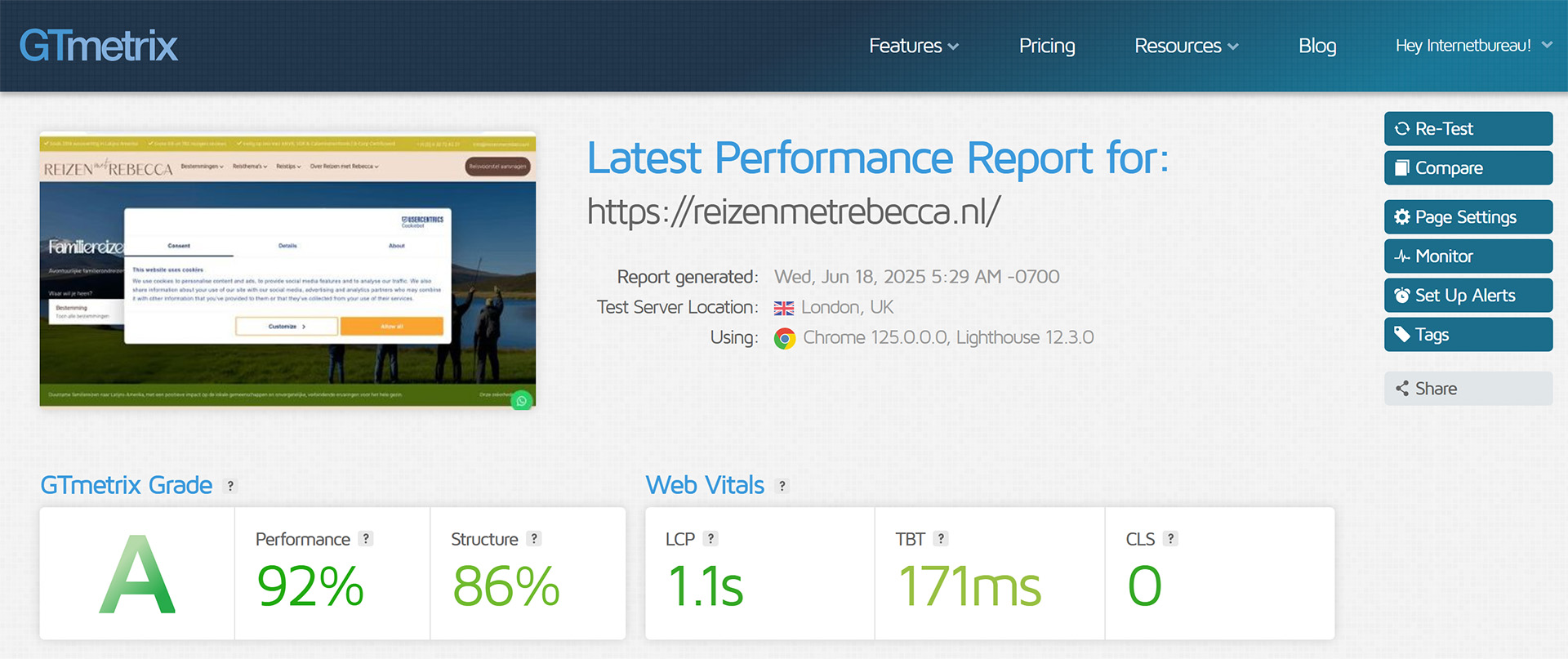Image resolution: width=1568 pixels, height=659 pixels.
Task: Click the help icon beside GTmetrix Grade
Action: pyautogui.click(x=230, y=486)
